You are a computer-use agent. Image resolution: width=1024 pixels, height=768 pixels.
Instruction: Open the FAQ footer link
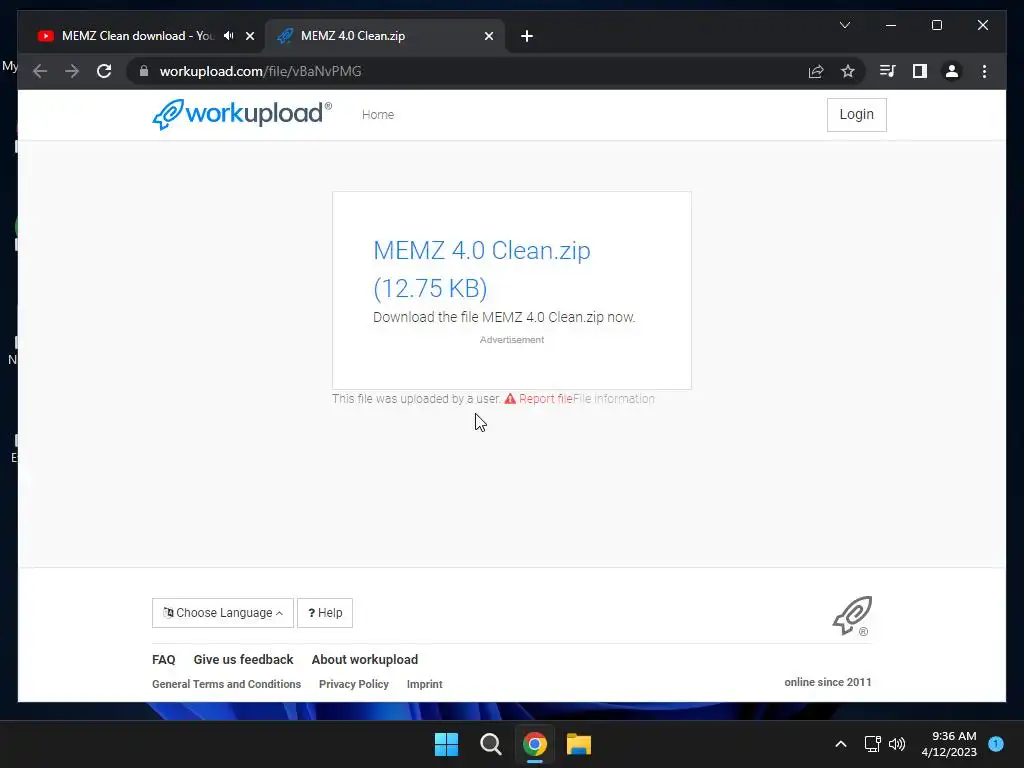tap(163, 660)
